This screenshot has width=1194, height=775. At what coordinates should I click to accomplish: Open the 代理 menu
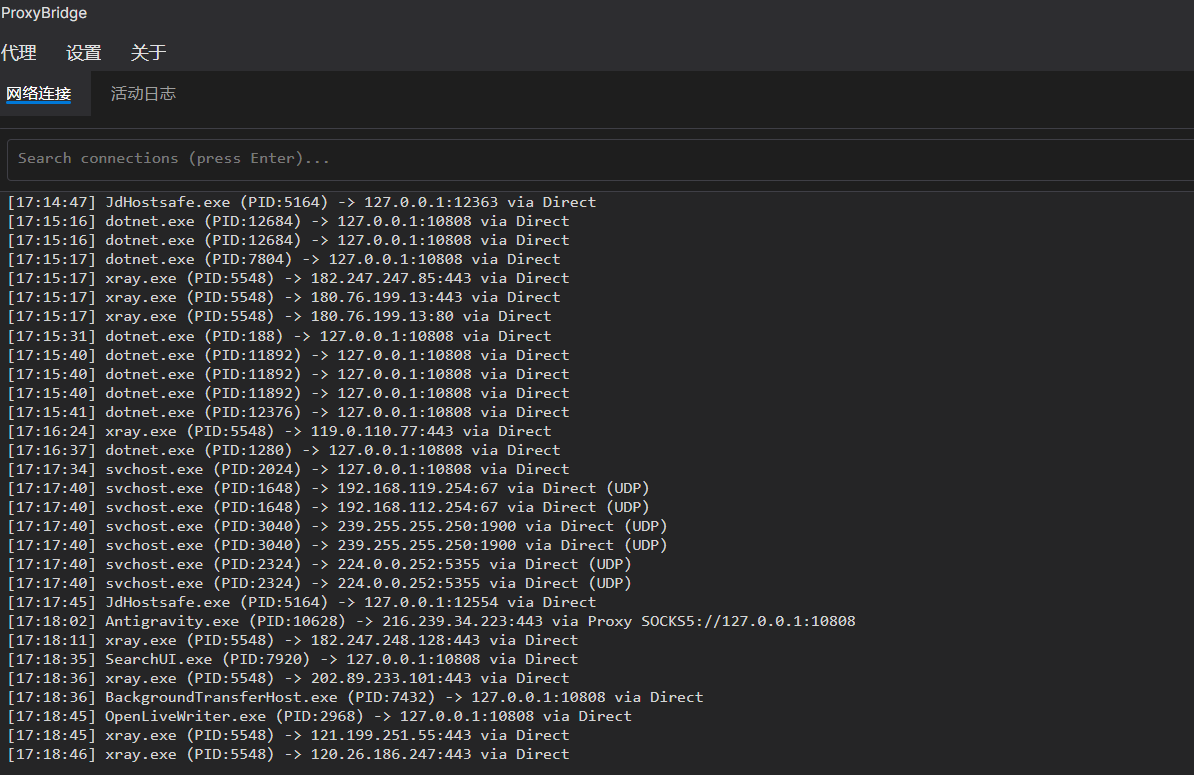pyautogui.click(x=18, y=53)
